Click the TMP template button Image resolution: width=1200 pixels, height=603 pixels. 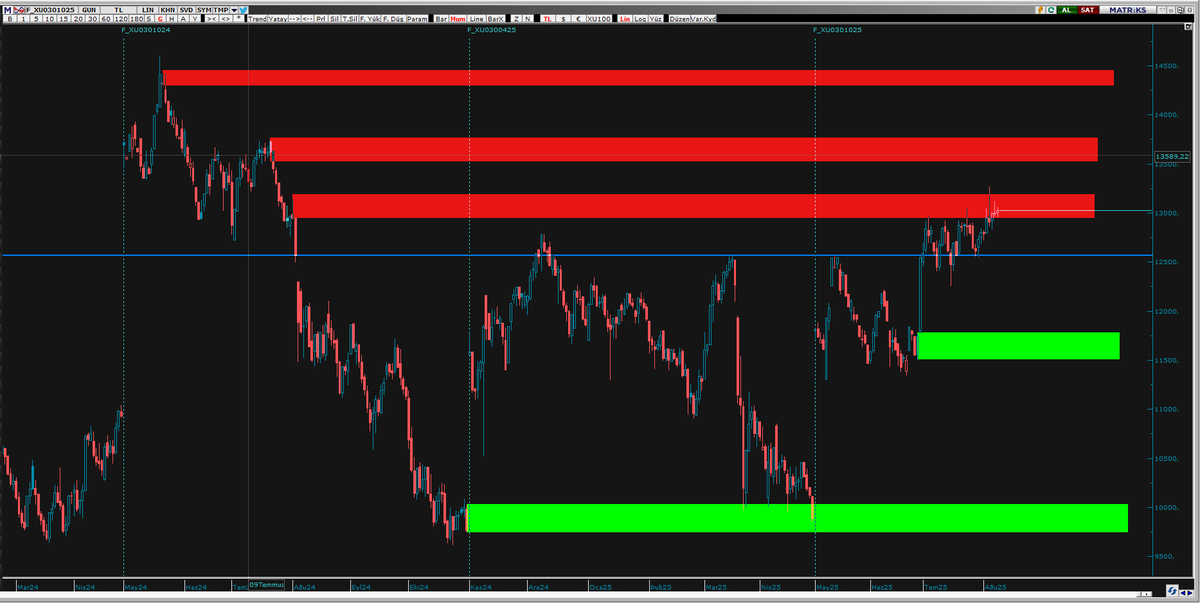coord(221,9)
